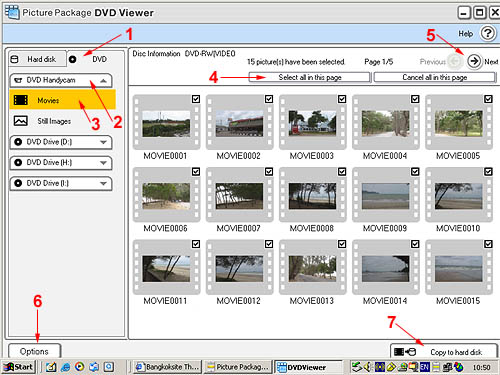Expand DVD Drive (H:) dropdown arrow
Viewport: 500px width, 375px height.
103,163
